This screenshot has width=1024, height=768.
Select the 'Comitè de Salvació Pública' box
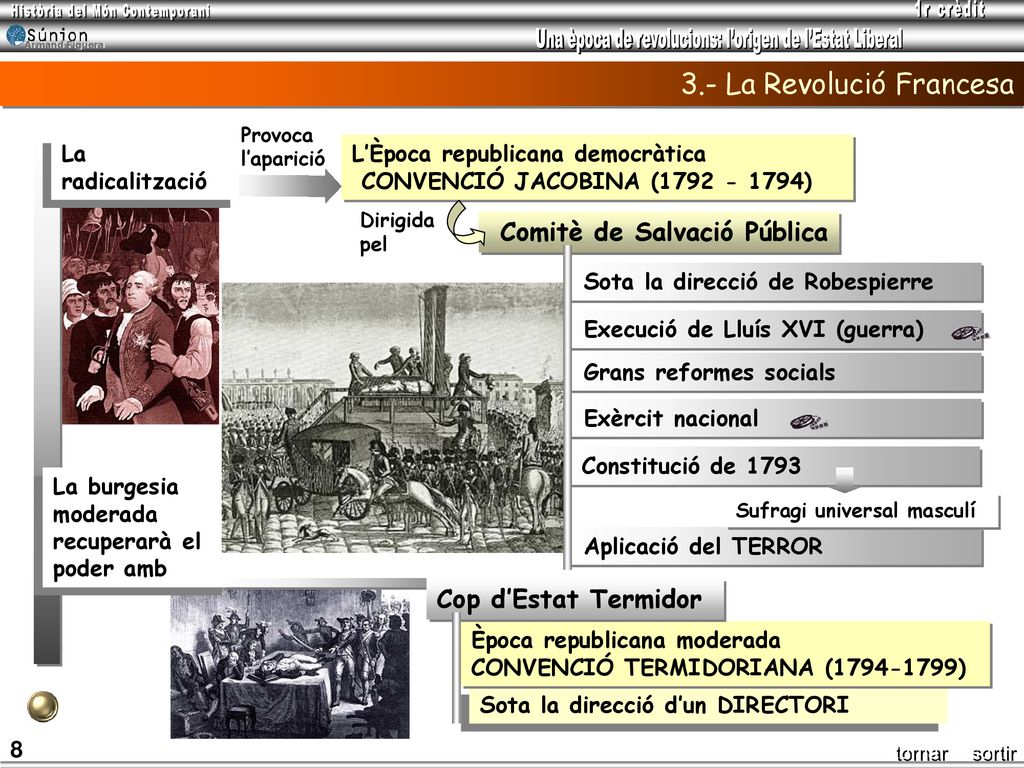pos(660,232)
